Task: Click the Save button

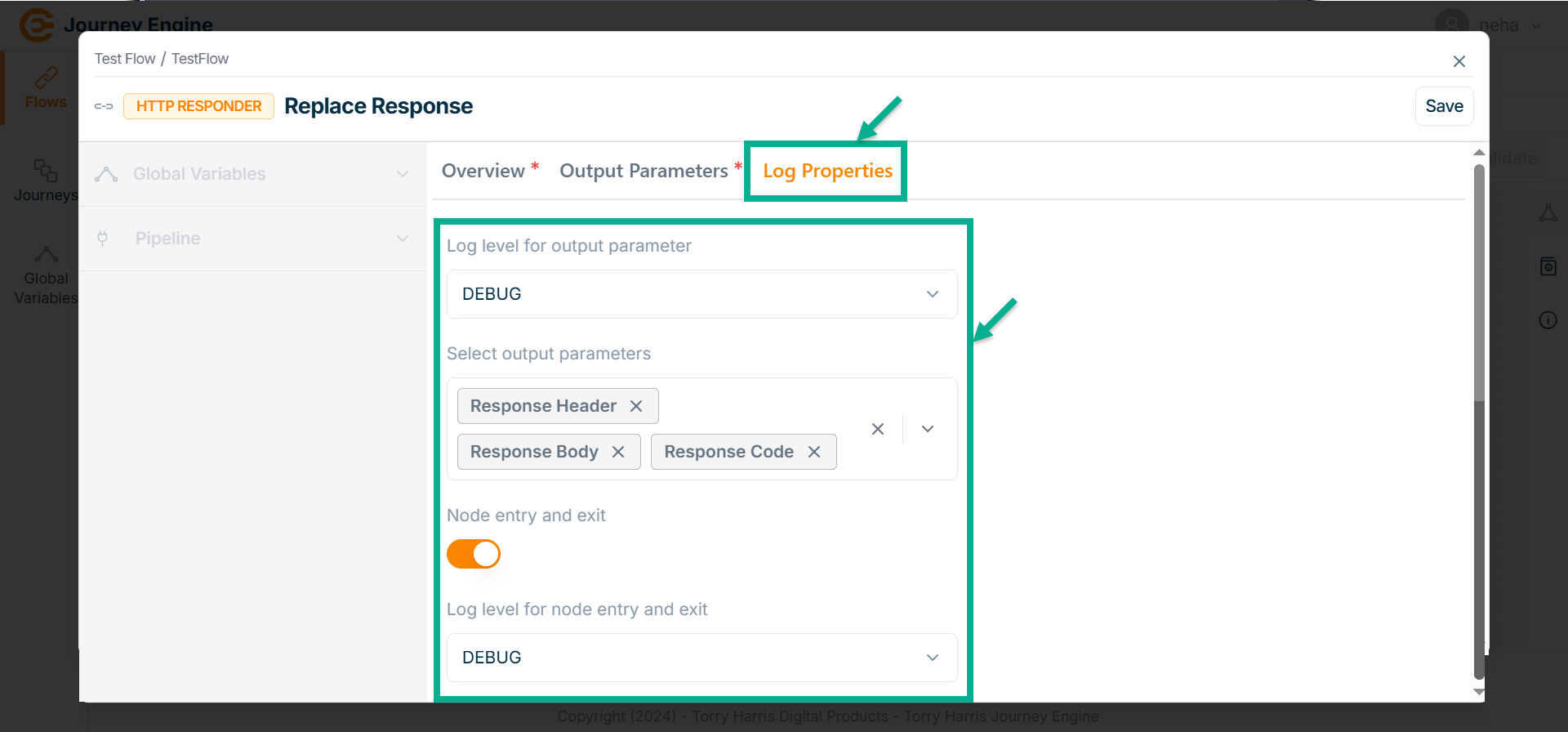Action: click(x=1444, y=106)
